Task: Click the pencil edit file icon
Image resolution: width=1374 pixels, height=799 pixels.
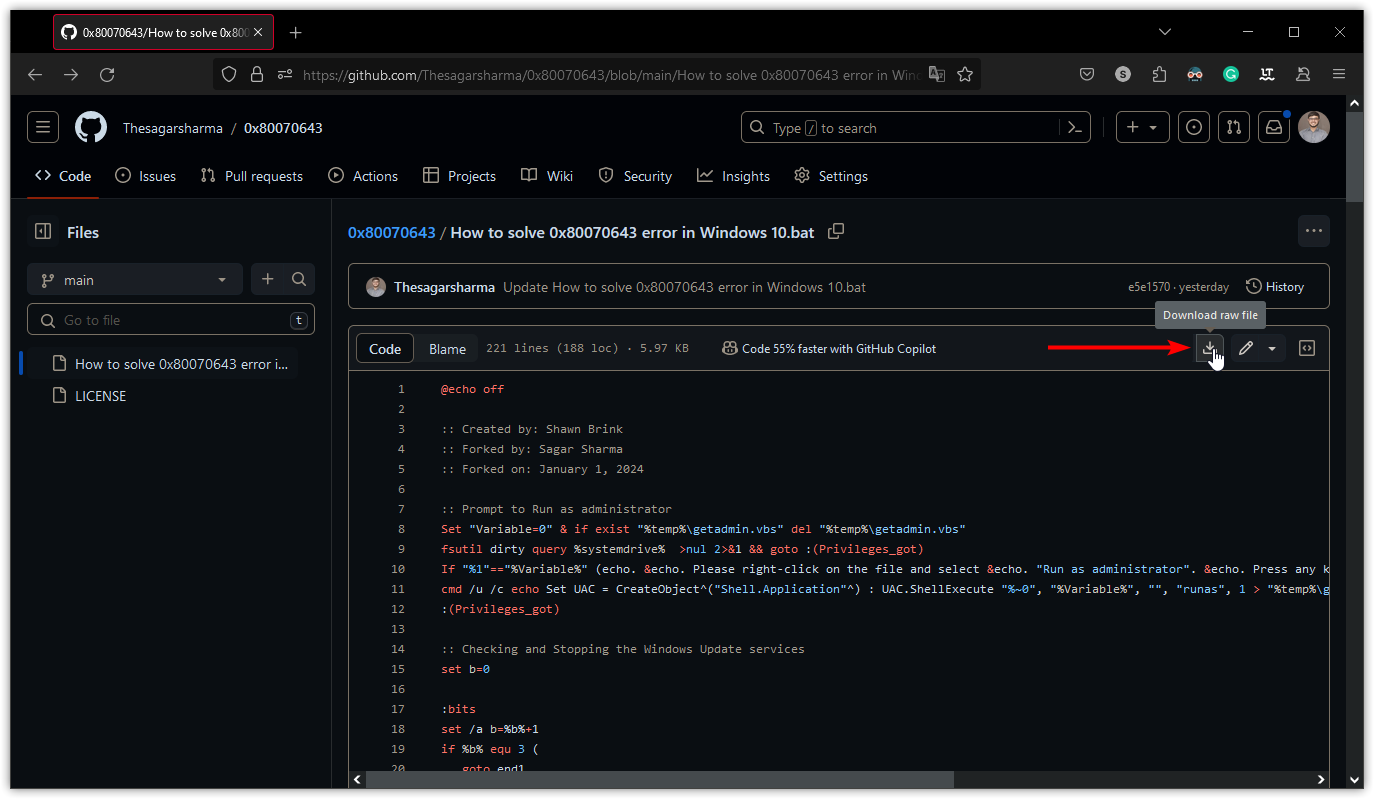Action: [1245, 348]
